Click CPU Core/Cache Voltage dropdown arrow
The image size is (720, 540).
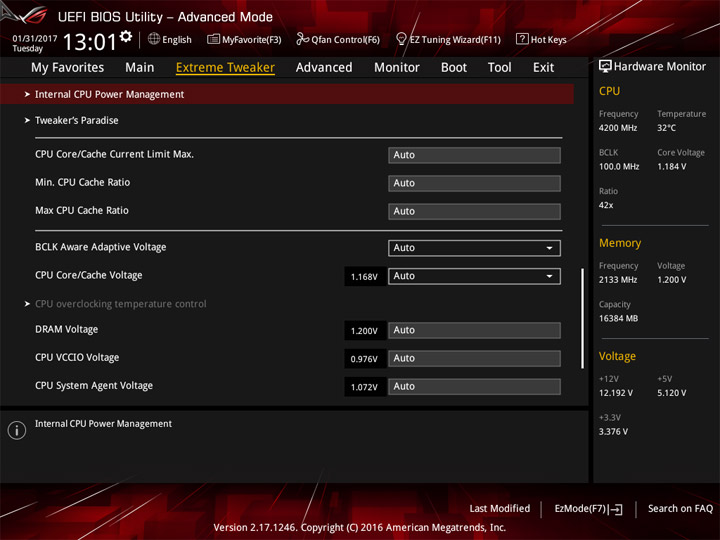tap(549, 276)
